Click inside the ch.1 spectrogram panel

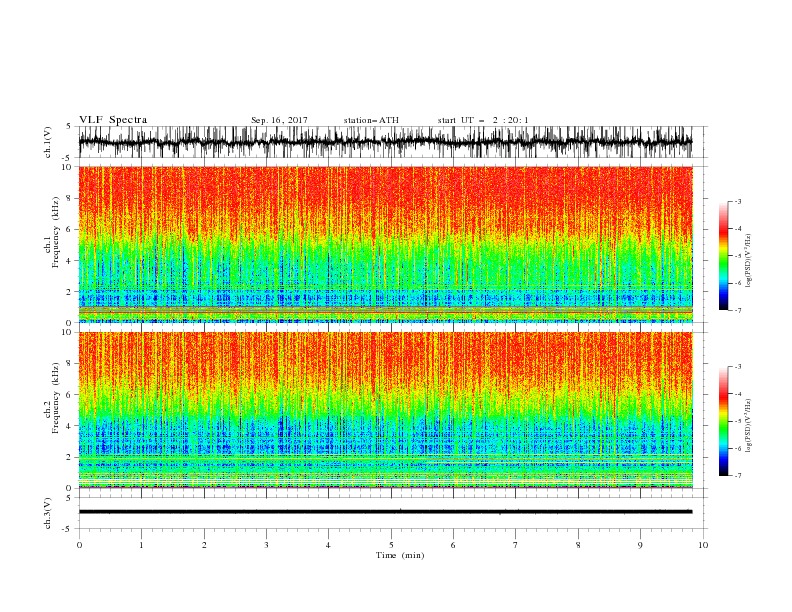(x=385, y=244)
